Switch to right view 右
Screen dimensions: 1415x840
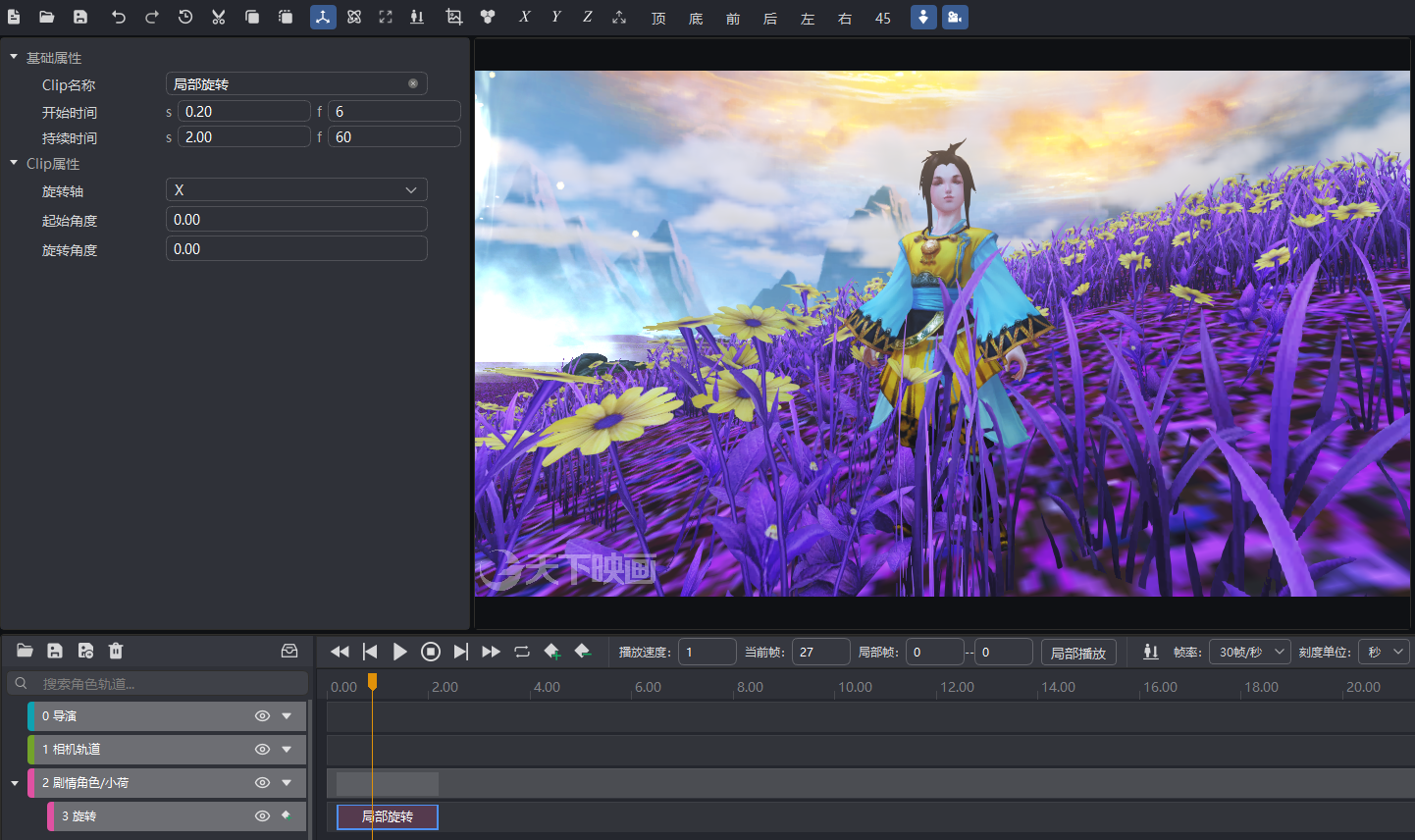tap(845, 18)
